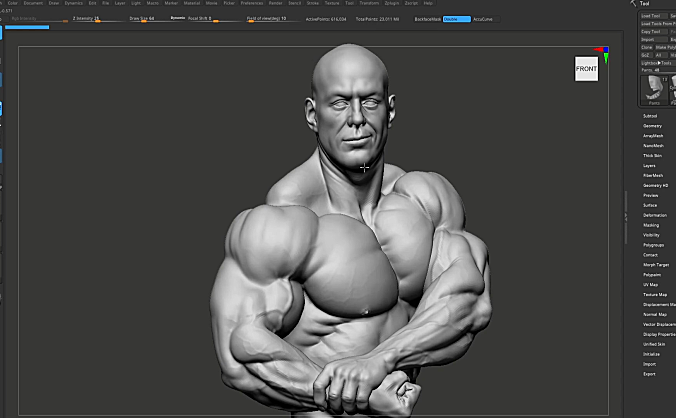This screenshot has height=418, width=676.
Task: Expand the Subtool sub-palette
Action: coord(650,116)
